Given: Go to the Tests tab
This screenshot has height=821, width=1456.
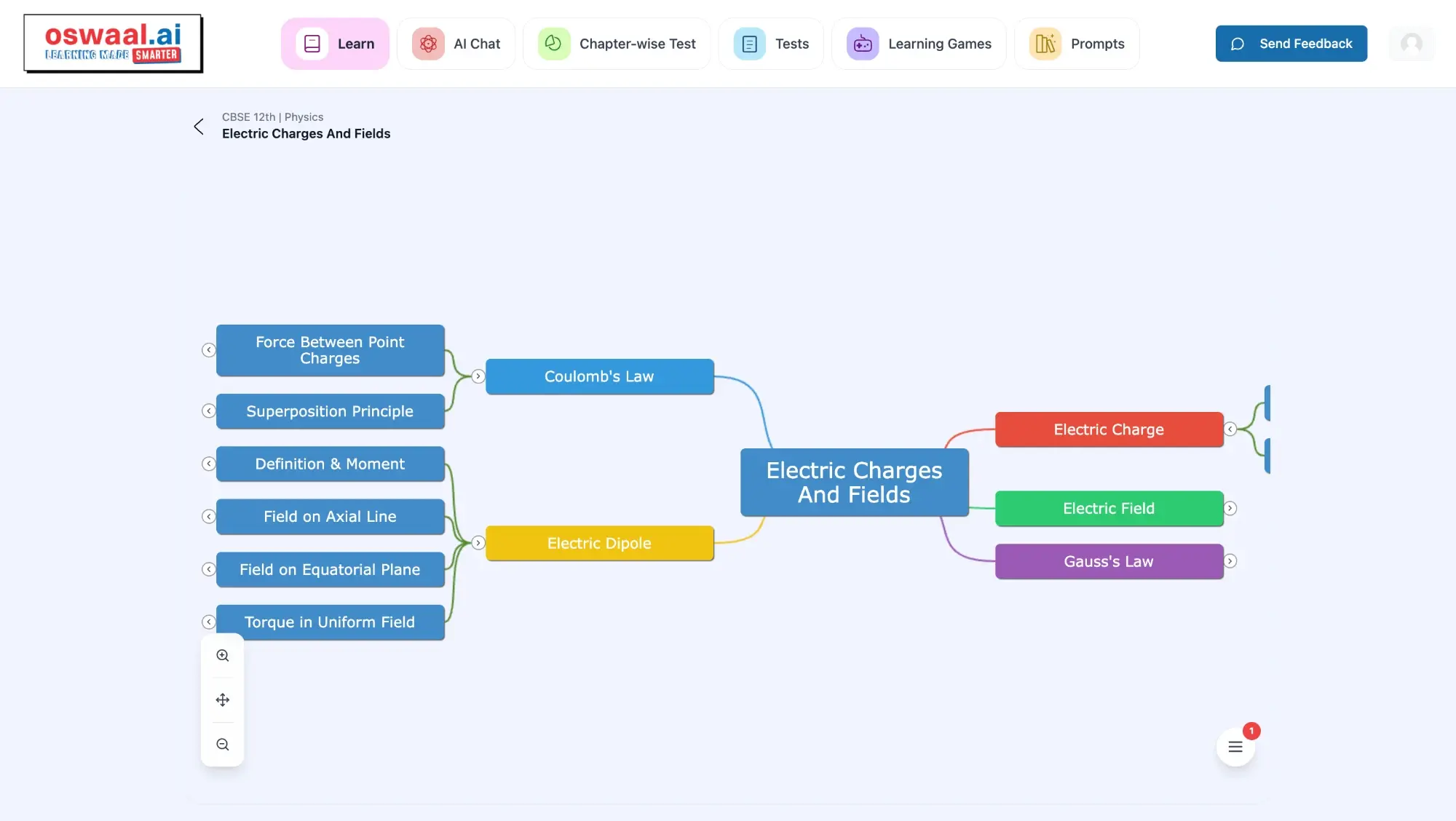Looking at the screenshot, I should pyautogui.click(x=771, y=44).
